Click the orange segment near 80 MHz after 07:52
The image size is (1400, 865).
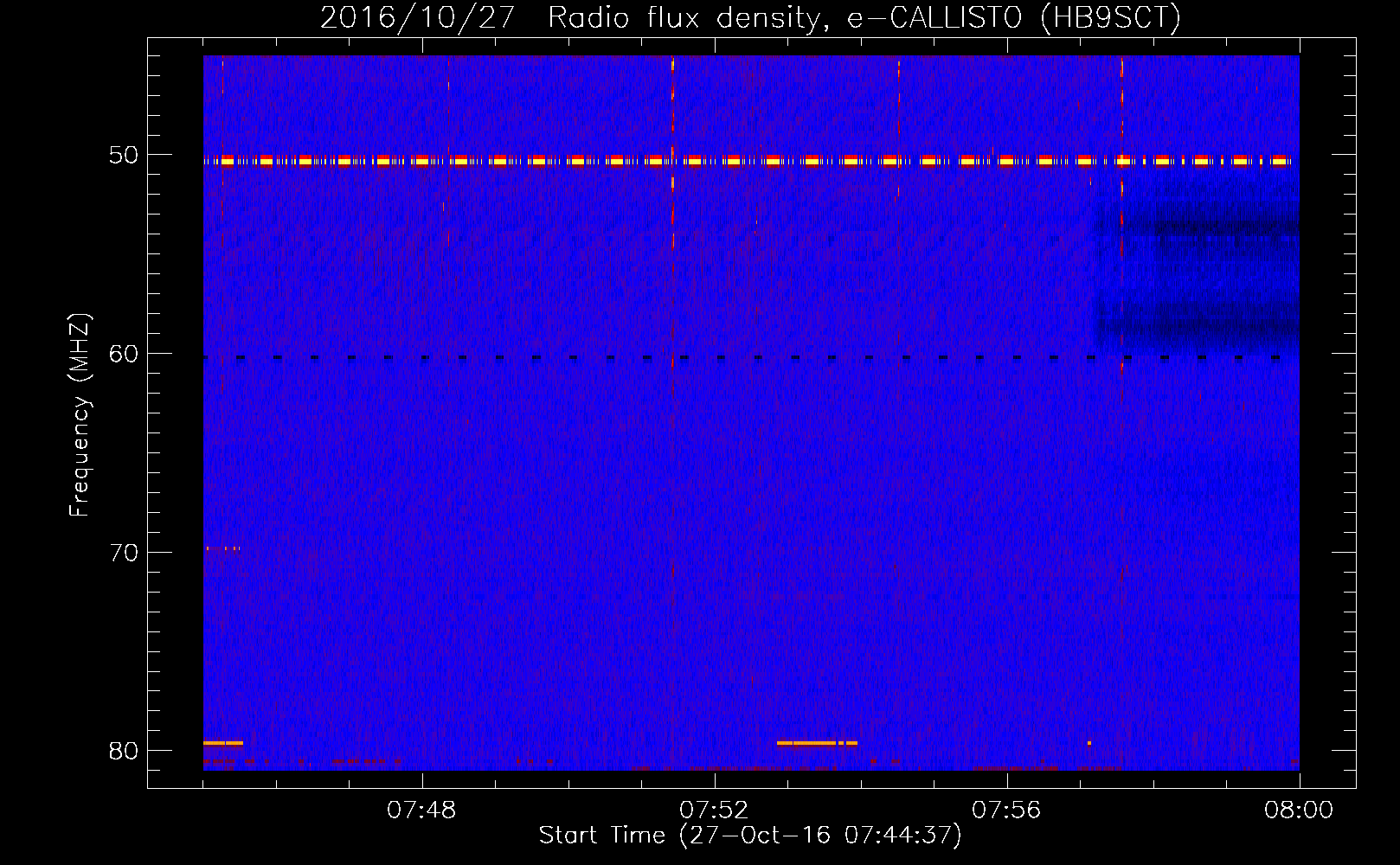pos(817,743)
